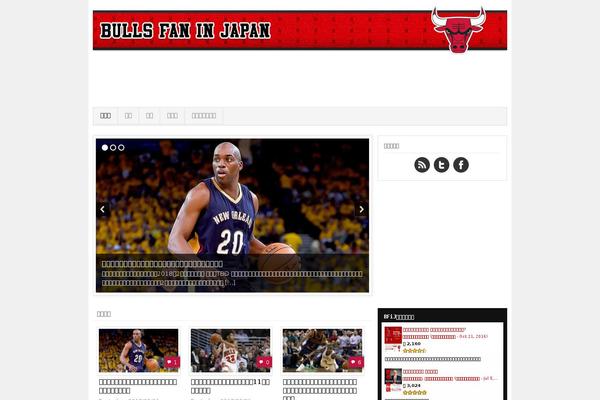Open thumbnail of Bulls player shooting
This screenshot has width=600, height=400.
click(x=230, y=350)
